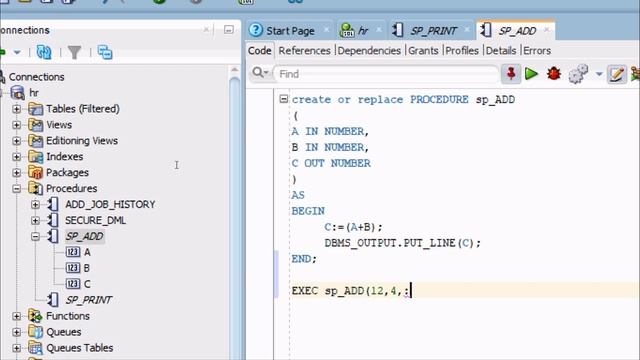Select parameter A under SP_ADD
This screenshot has width=640, height=360.
[x=87, y=252]
